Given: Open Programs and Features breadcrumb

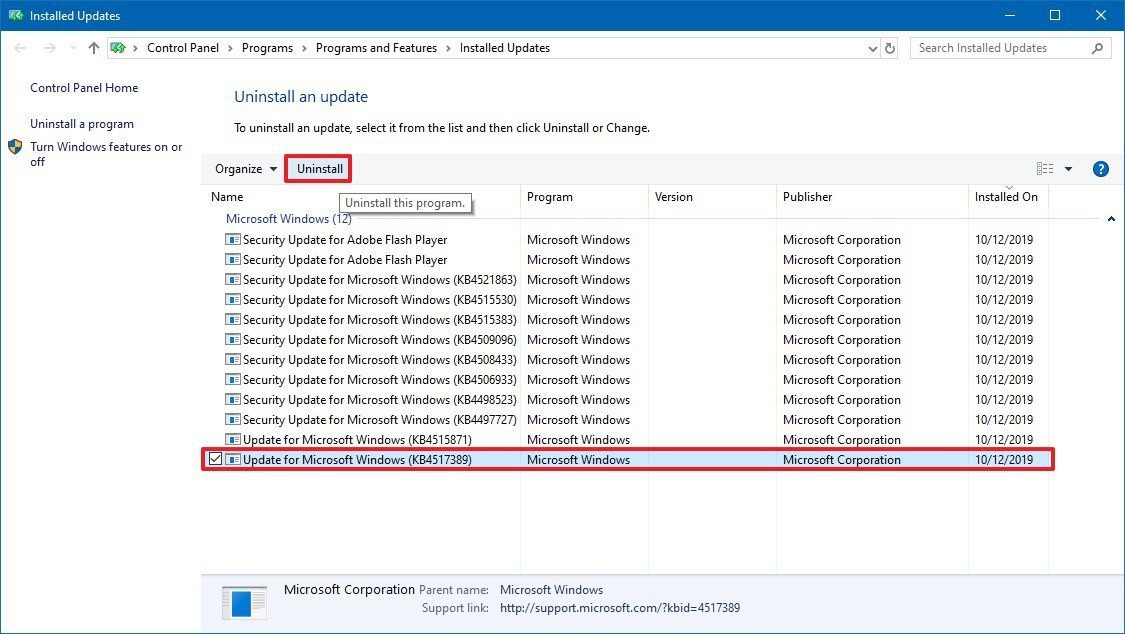Looking at the screenshot, I should point(376,48).
